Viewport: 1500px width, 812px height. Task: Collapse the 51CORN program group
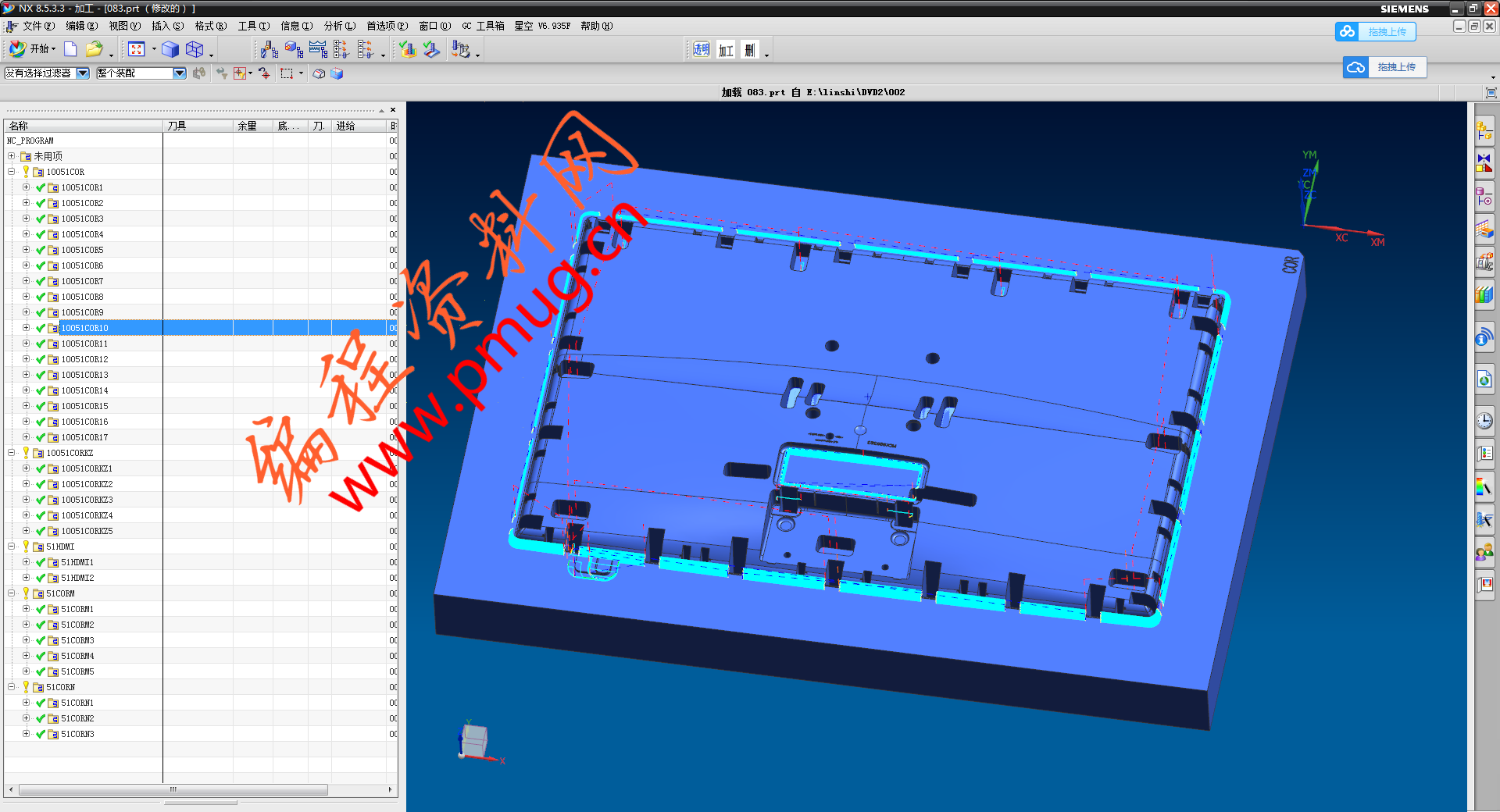pyautogui.click(x=11, y=687)
